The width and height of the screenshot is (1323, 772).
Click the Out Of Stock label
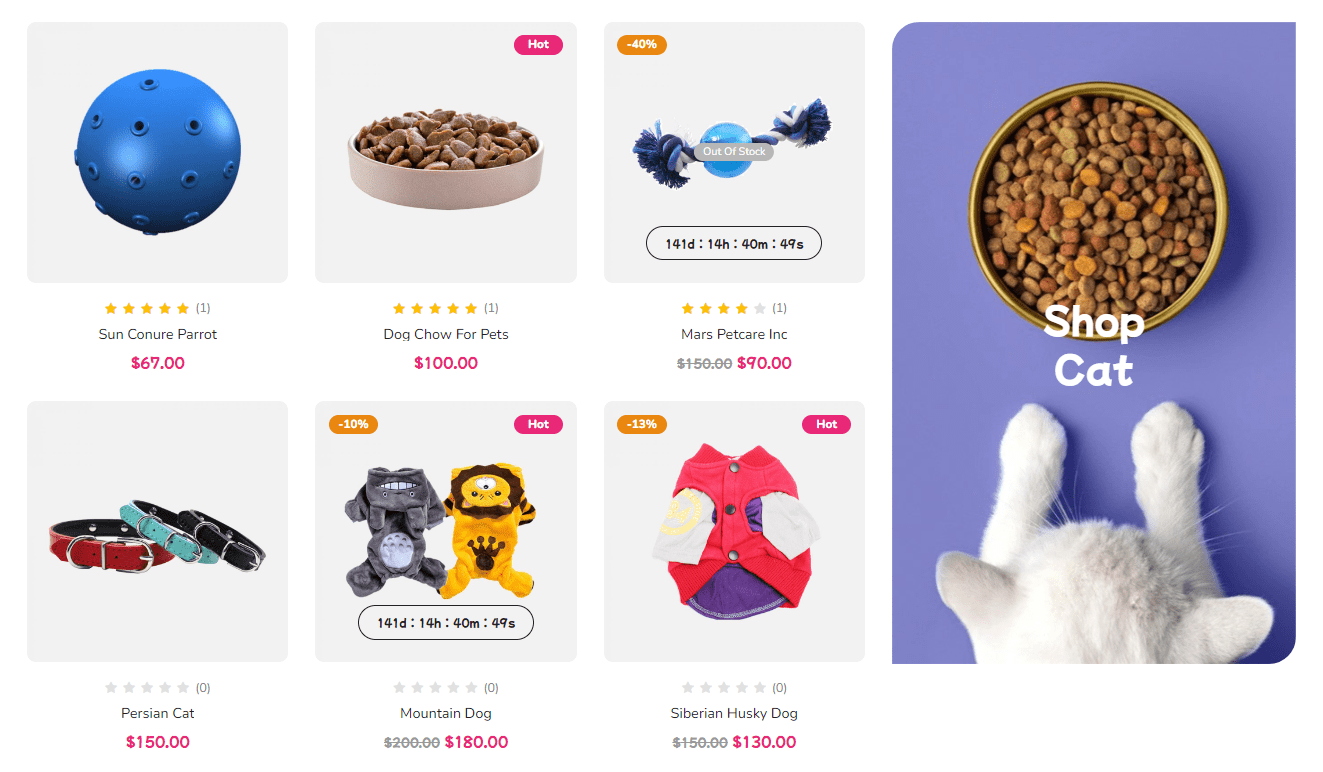pyautogui.click(x=734, y=152)
